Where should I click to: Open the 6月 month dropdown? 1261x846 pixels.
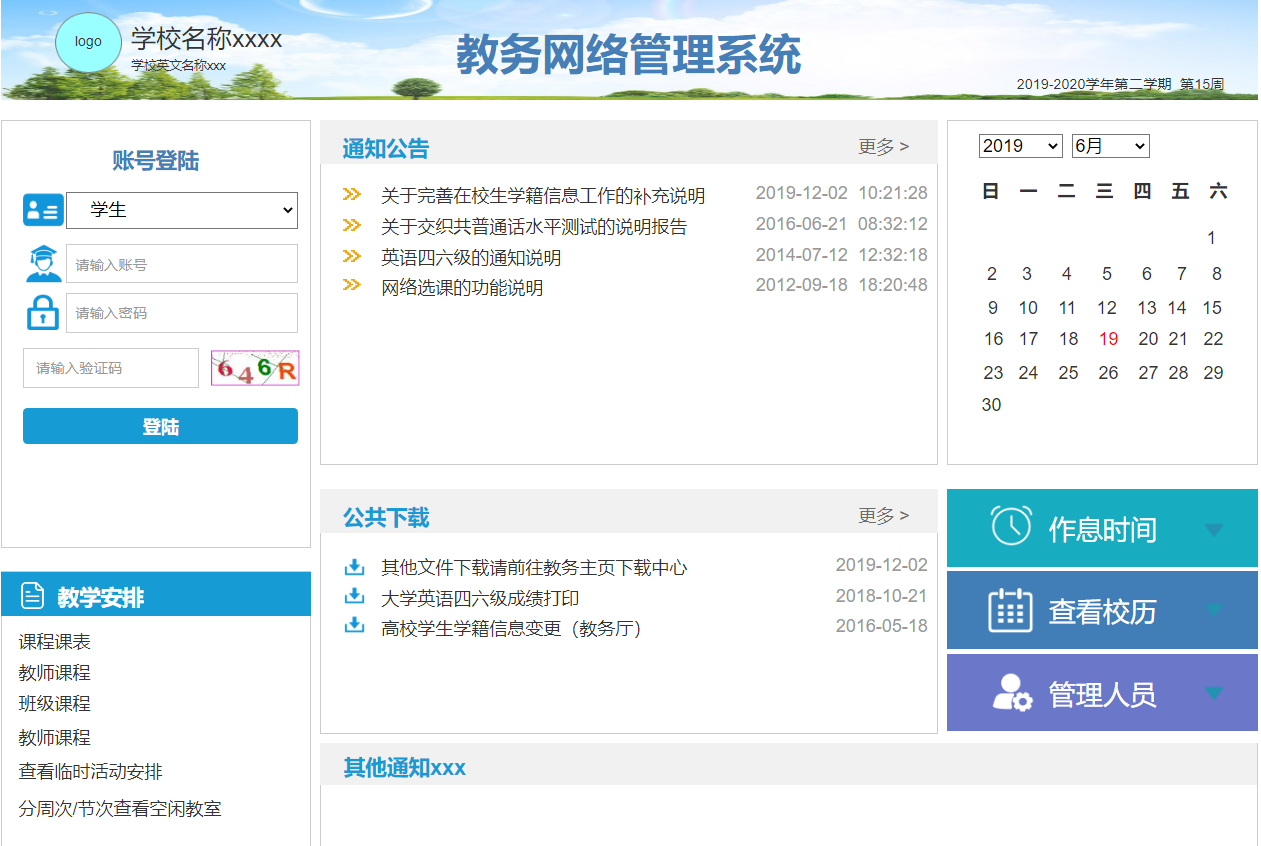pos(1110,146)
